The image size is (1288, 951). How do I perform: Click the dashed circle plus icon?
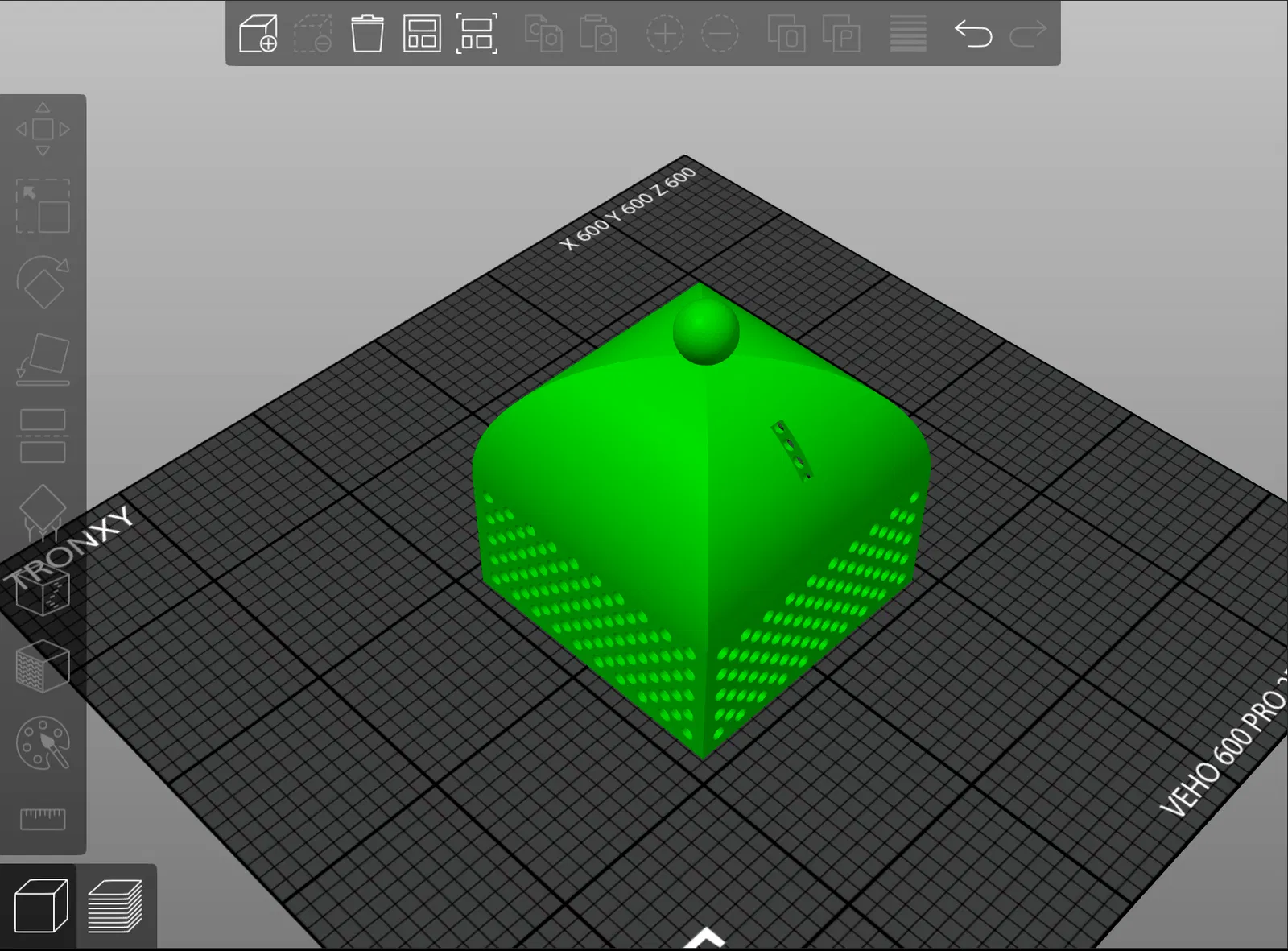[665, 34]
